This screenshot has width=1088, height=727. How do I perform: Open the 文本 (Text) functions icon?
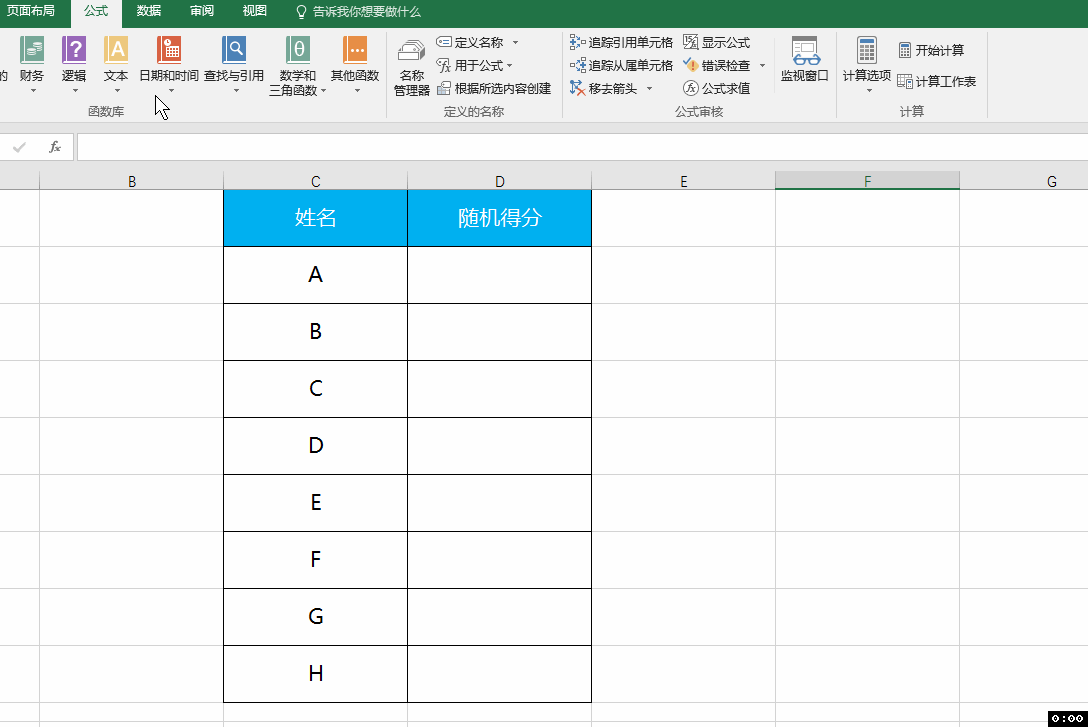coord(116,51)
